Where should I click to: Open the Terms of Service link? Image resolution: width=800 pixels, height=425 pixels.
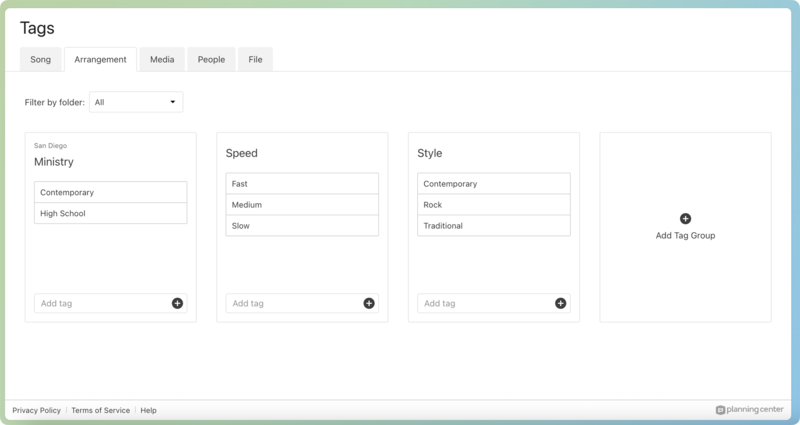pyautogui.click(x=101, y=410)
